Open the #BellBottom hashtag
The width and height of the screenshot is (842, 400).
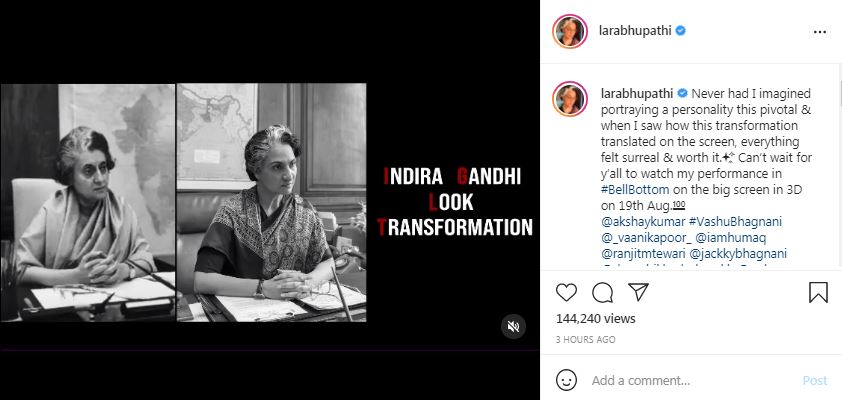[x=635, y=190]
